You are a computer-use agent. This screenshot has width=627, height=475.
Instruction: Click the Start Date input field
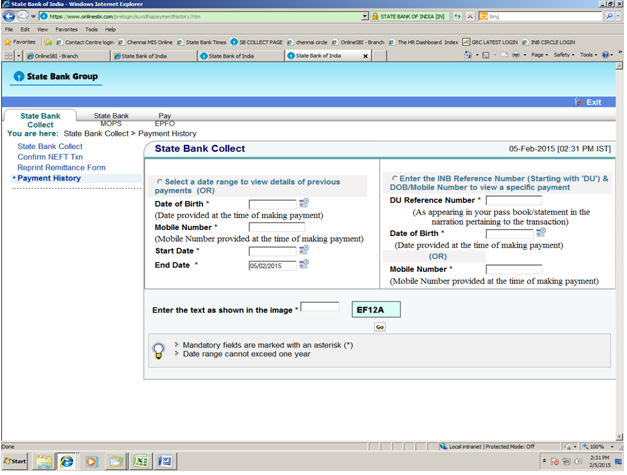272,251
